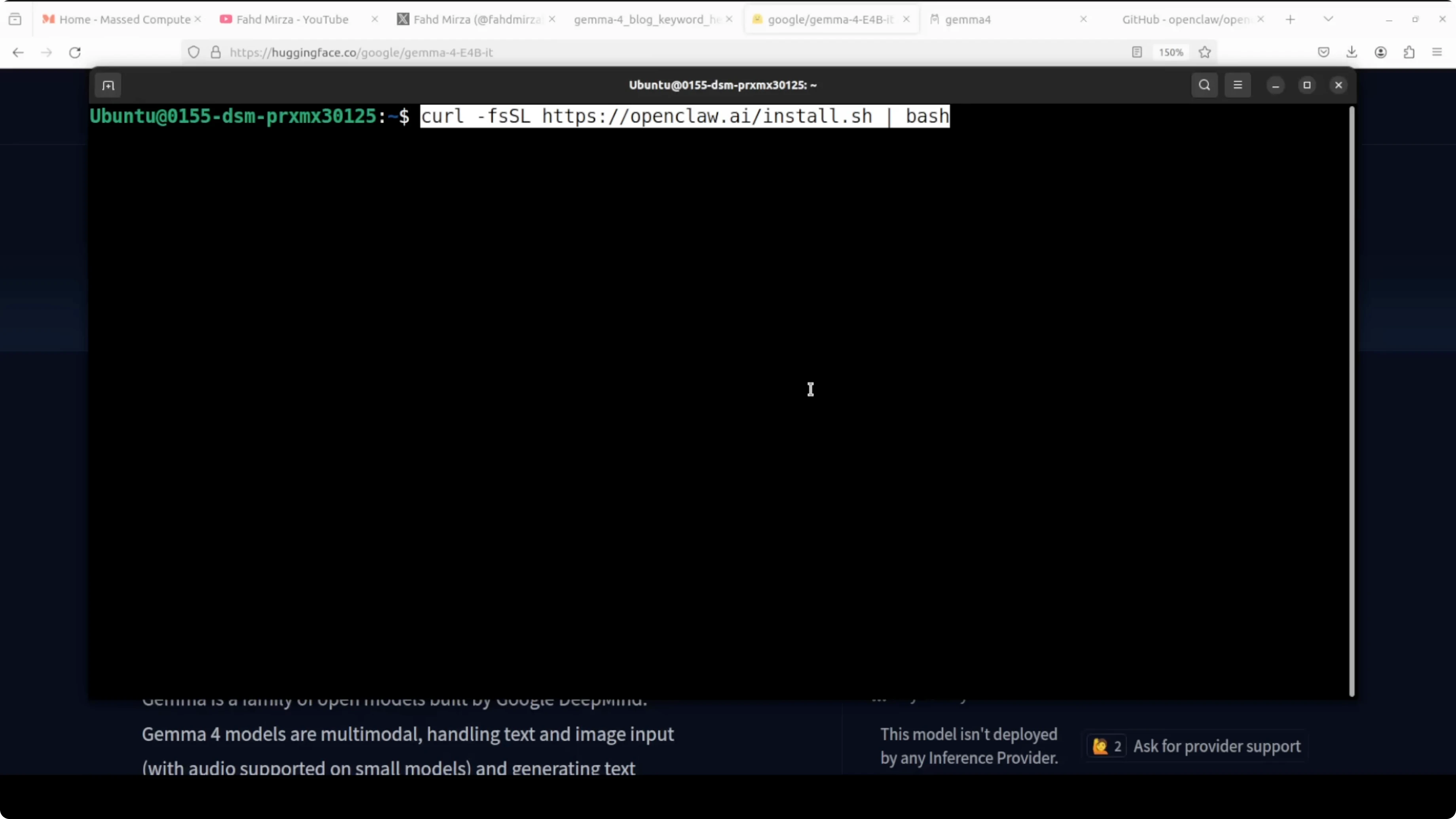Expand the list all tabs chevron
Viewport: 1456px width, 819px height.
point(1328,19)
